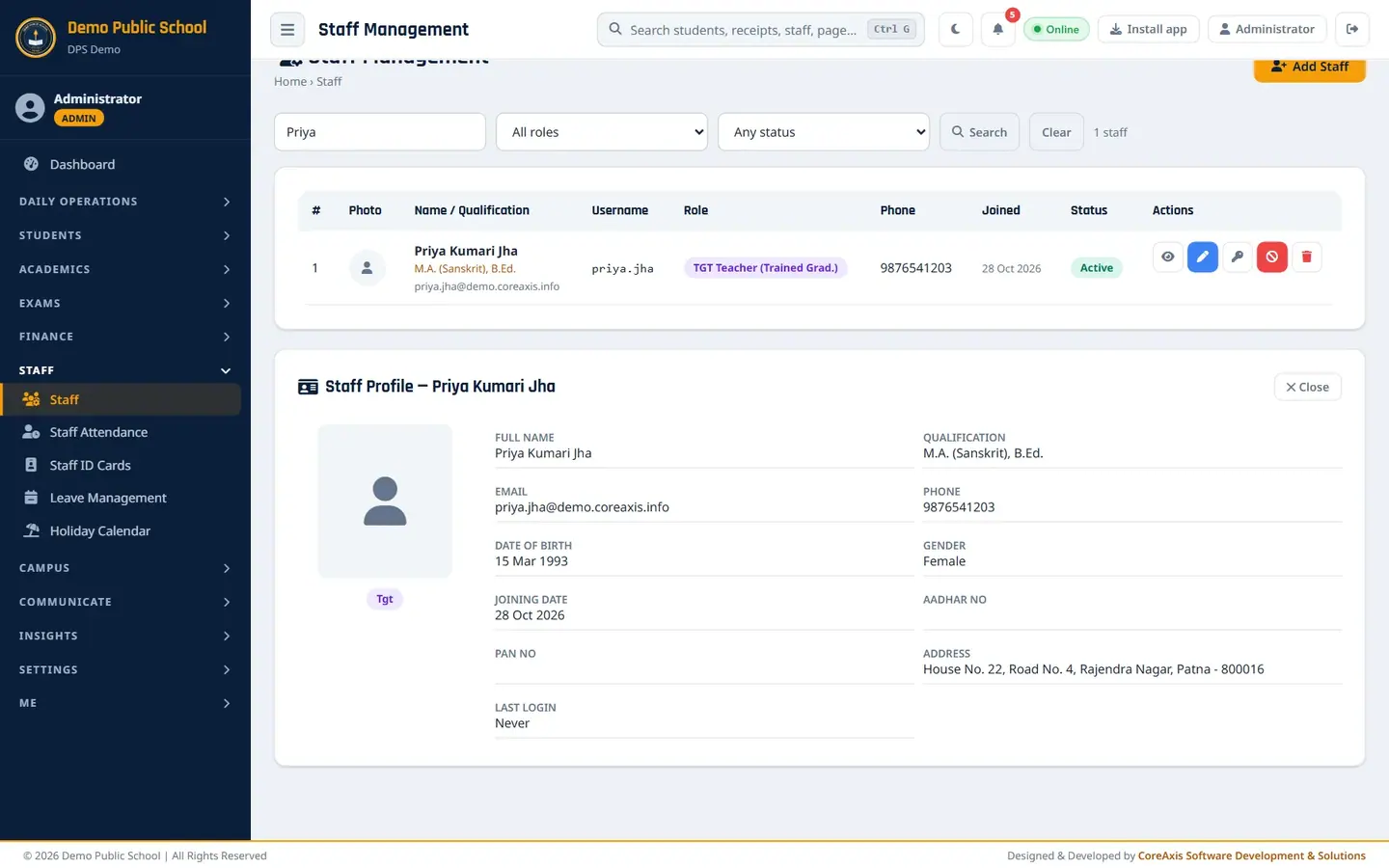This screenshot has height=868, width=1389.
Task: Expand the Students section
Action: [x=125, y=235]
